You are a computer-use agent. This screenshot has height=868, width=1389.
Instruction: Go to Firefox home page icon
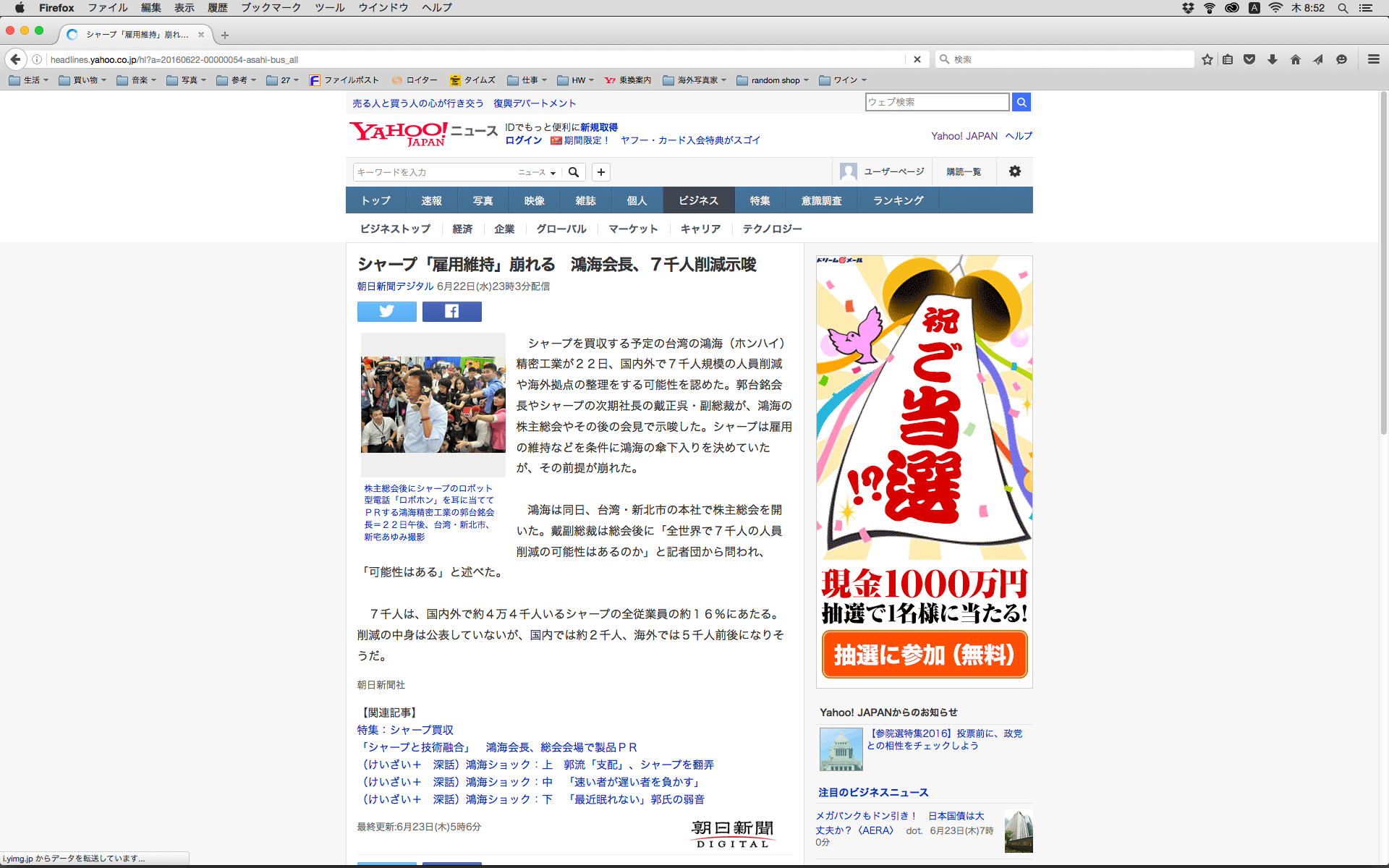[1295, 59]
